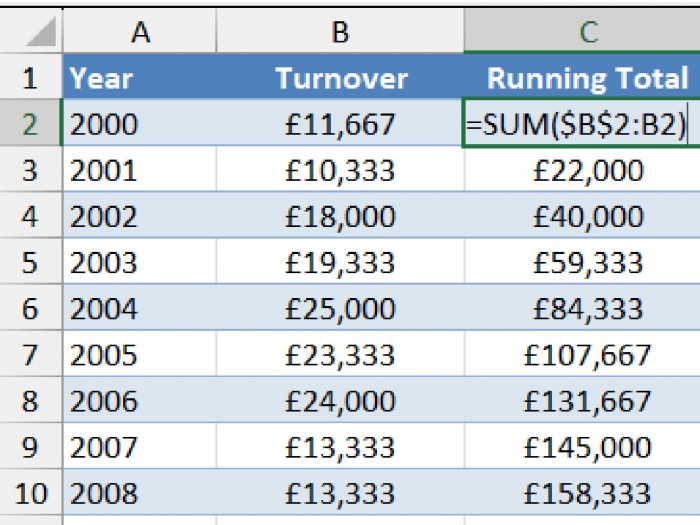Click the Running Total header cell
The image size is (700, 525).
coord(588,78)
